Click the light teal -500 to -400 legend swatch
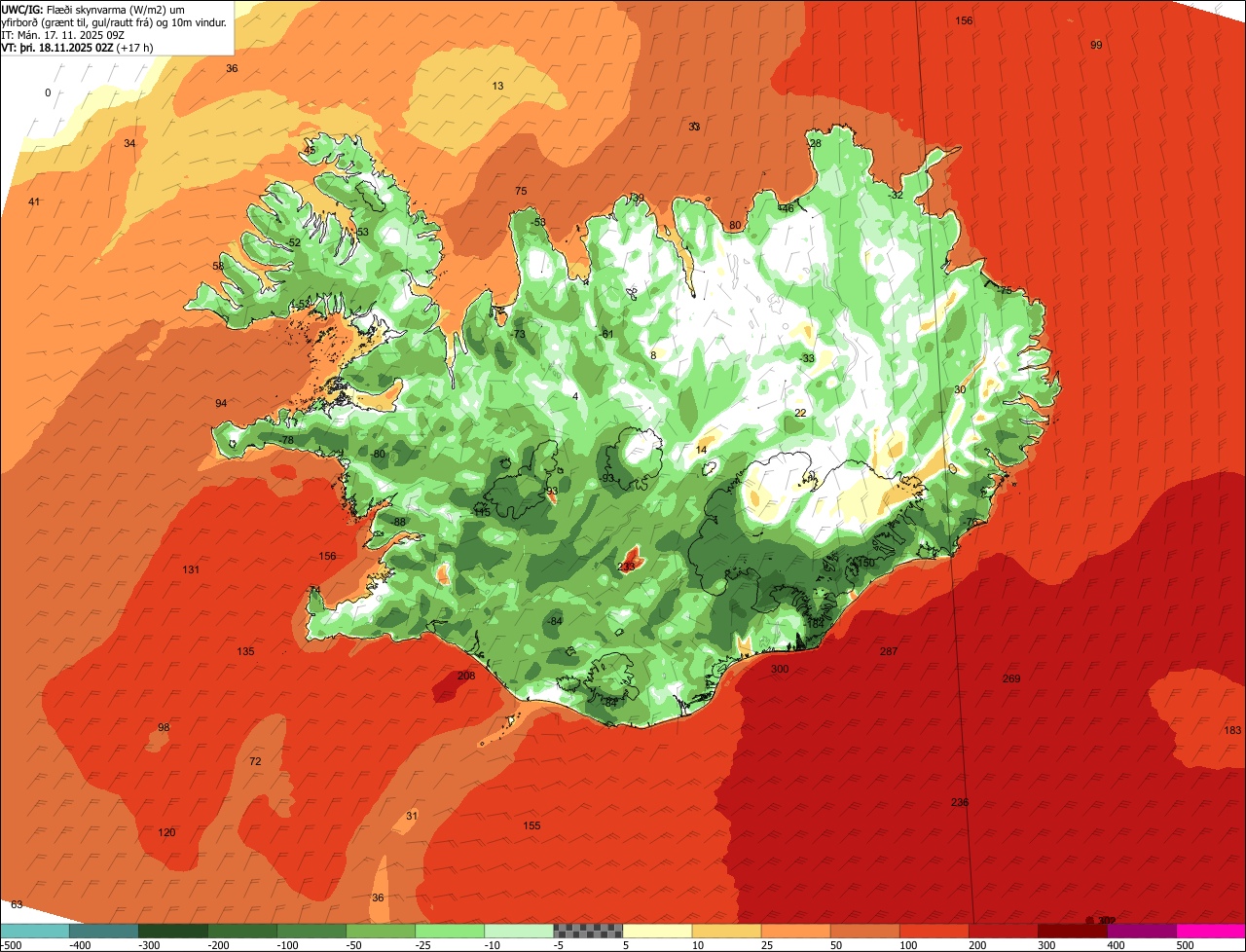 point(34,931)
